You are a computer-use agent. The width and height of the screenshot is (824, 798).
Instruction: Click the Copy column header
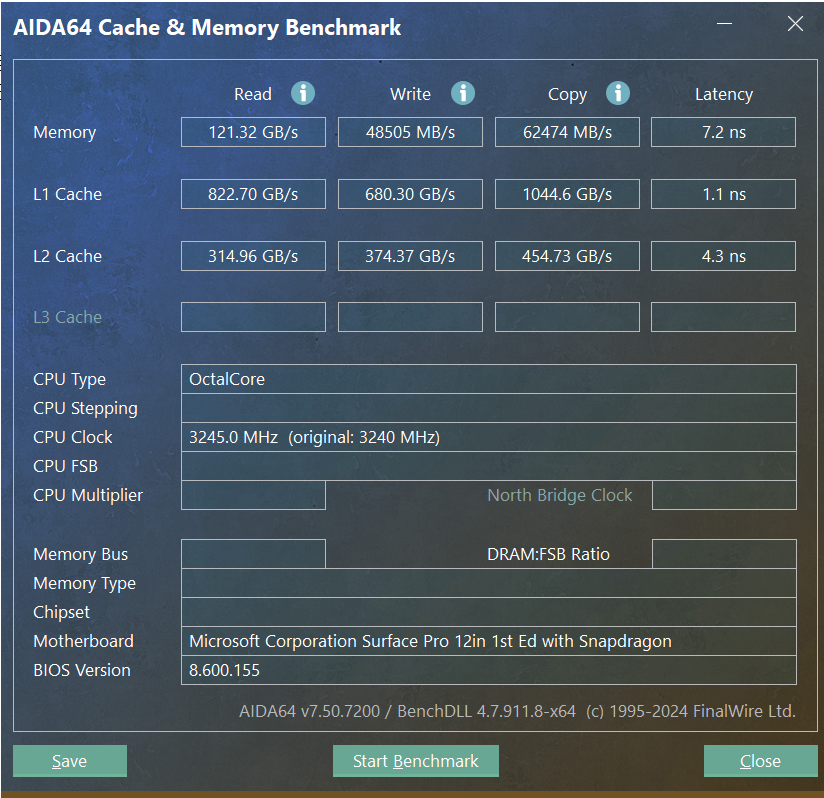tap(567, 95)
